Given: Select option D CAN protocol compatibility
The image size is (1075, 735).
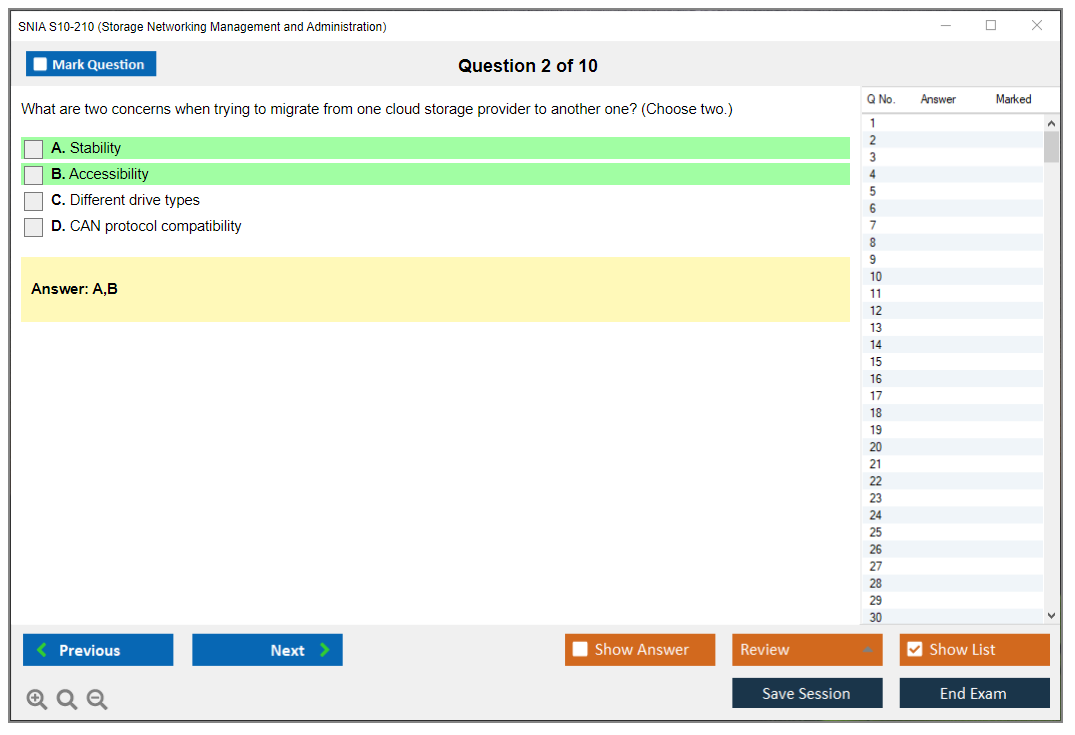Looking at the screenshot, I should point(34,227).
